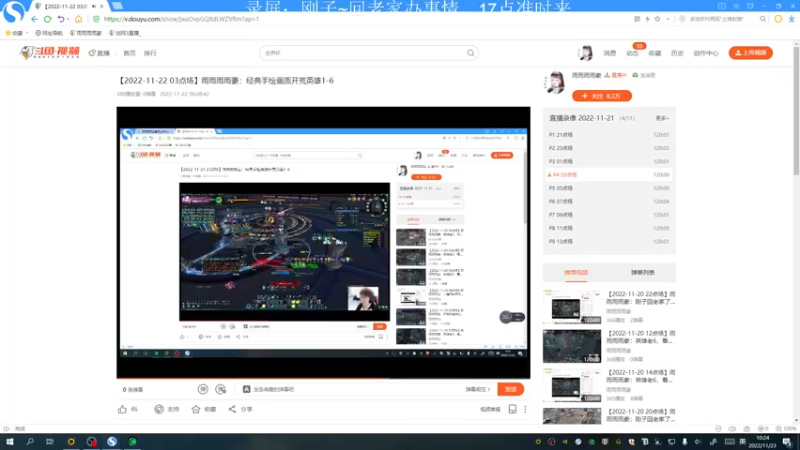Expand the 收藏 bookmarks dropdown arrow
Image resolution: width=800 pixels, height=450 pixels.
pos(27,33)
